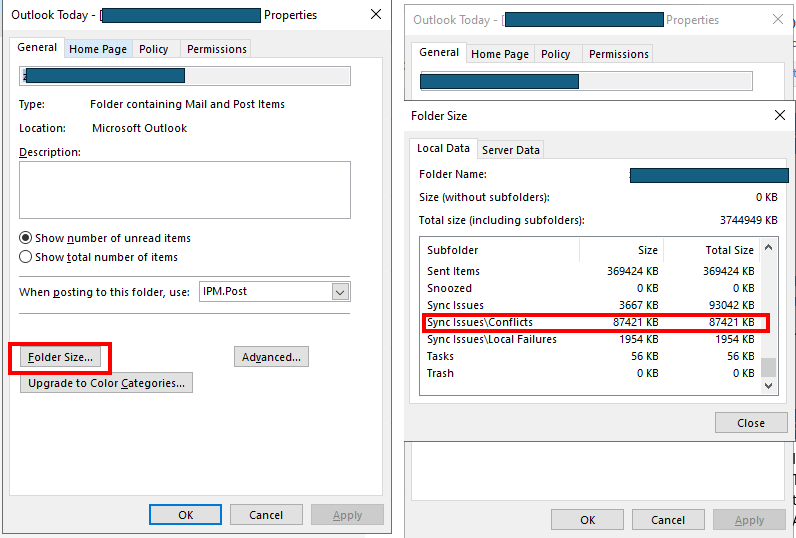Close the Folder Size dialog with X

(x=780, y=115)
